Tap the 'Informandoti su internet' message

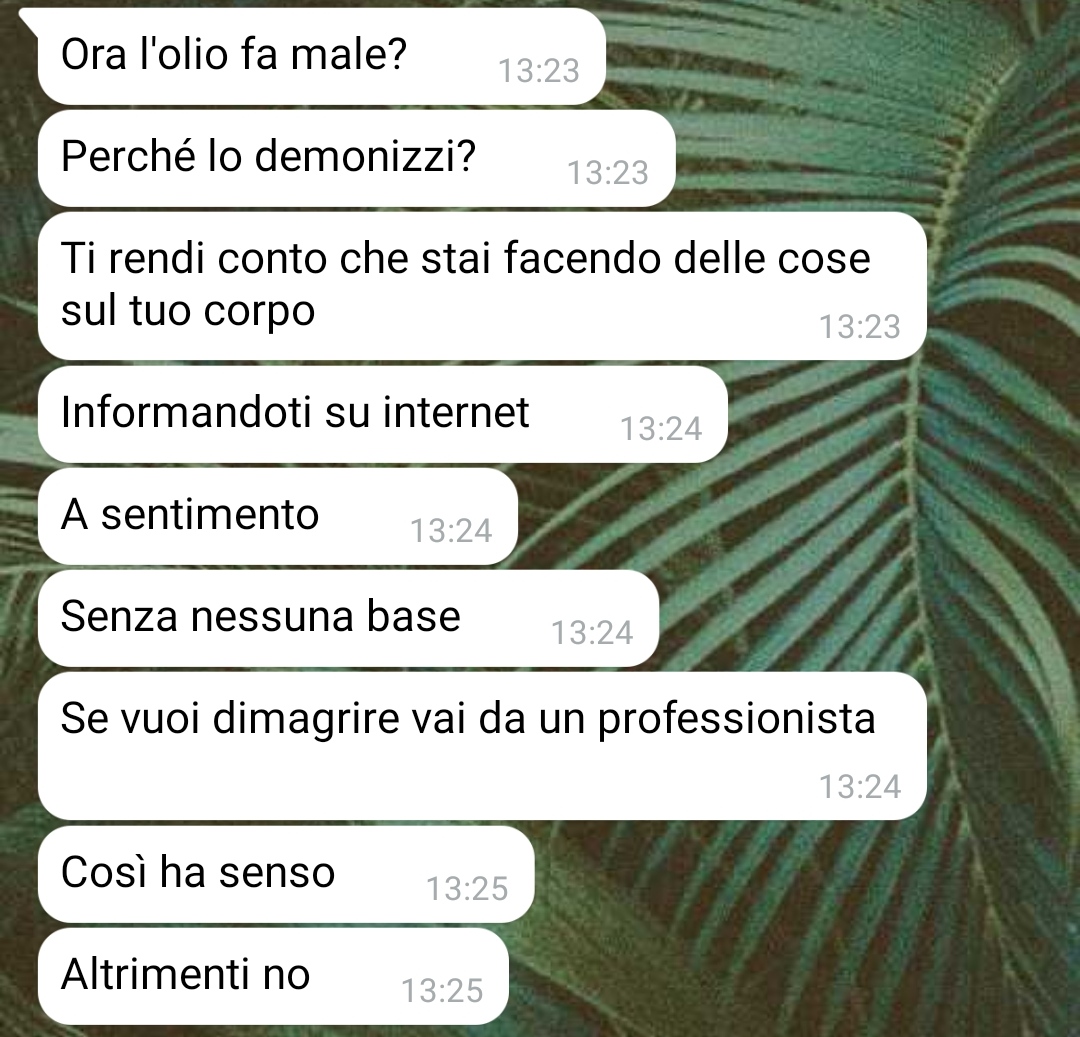click(382, 415)
